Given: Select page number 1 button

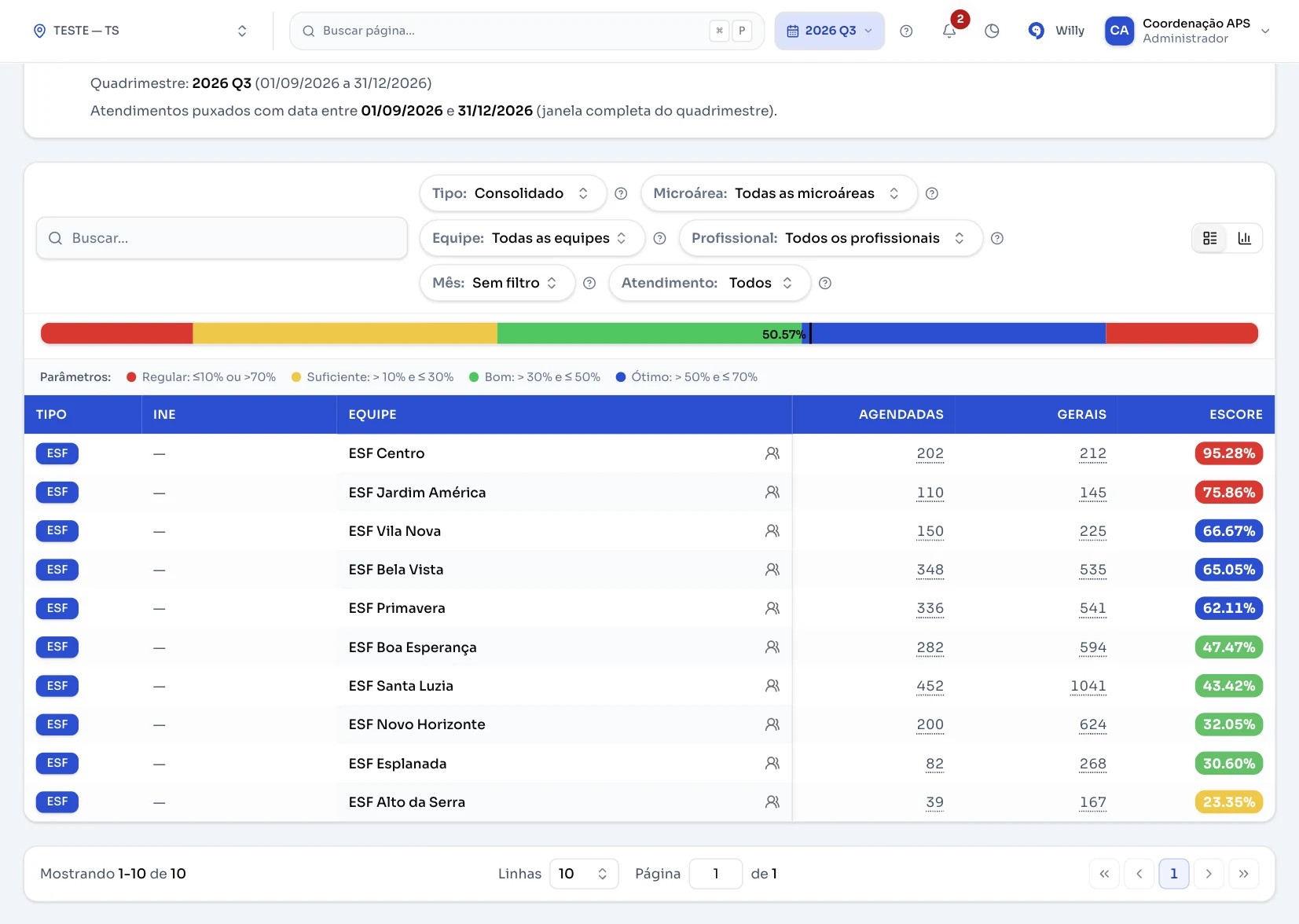Looking at the screenshot, I should click(x=1174, y=874).
